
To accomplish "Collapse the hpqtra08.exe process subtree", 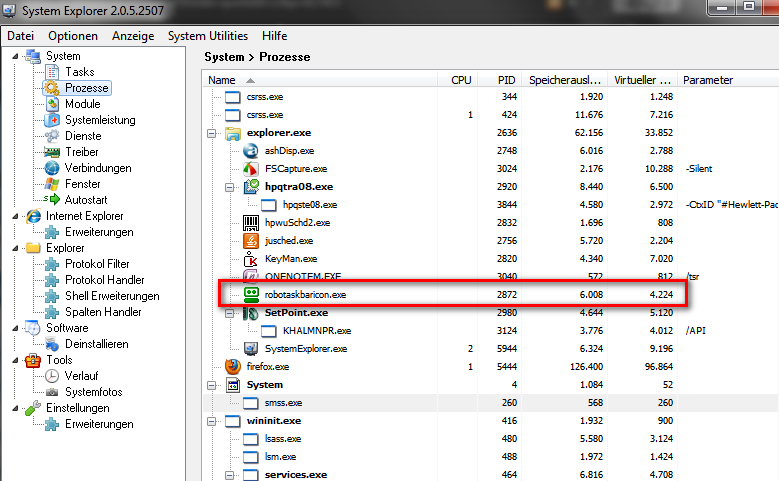I will pos(230,187).
